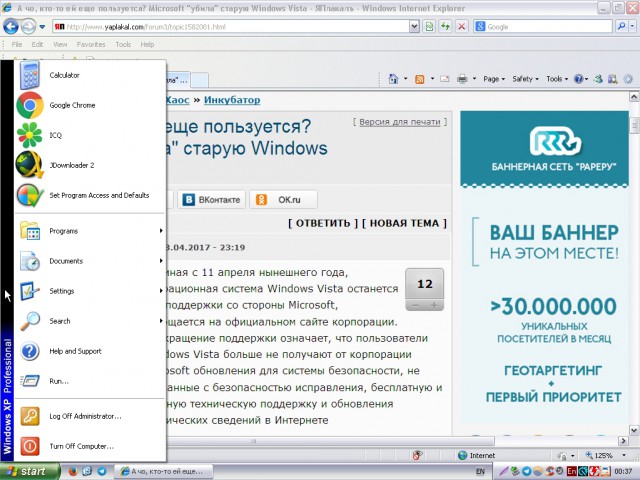Expand the Settings submenu
Screen dimensions: 640x480
coord(90,291)
